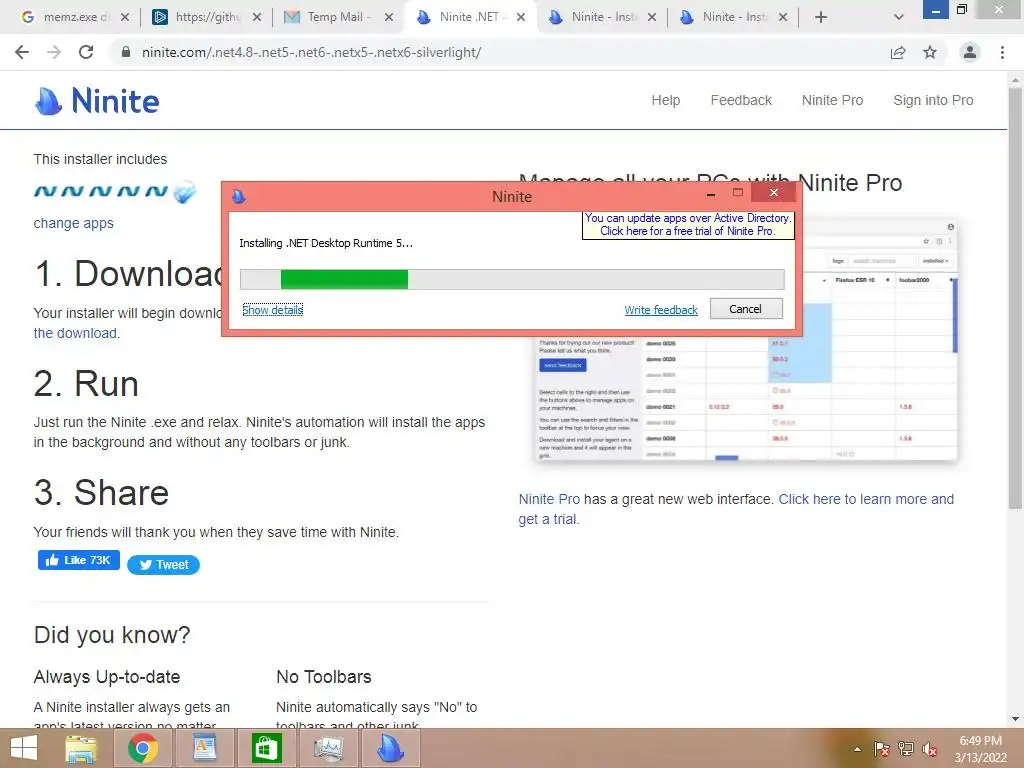Close the github tab
The image size is (1024, 768).
[x=257, y=17]
